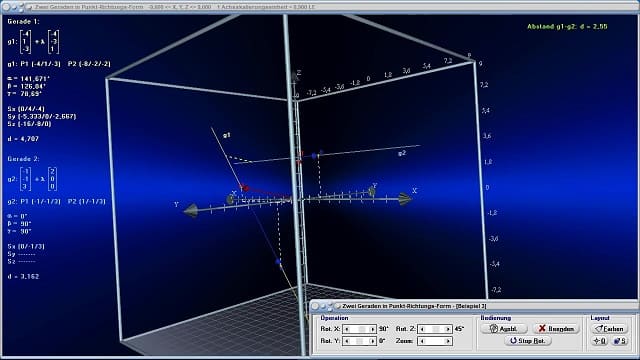Click the 'd = 4,707' value
640x360 pixels.
[23, 139]
